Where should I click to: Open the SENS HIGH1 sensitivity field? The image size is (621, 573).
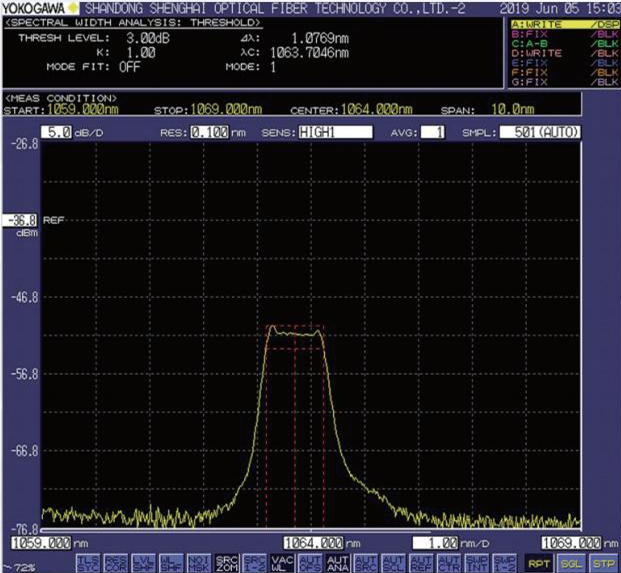[335, 132]
